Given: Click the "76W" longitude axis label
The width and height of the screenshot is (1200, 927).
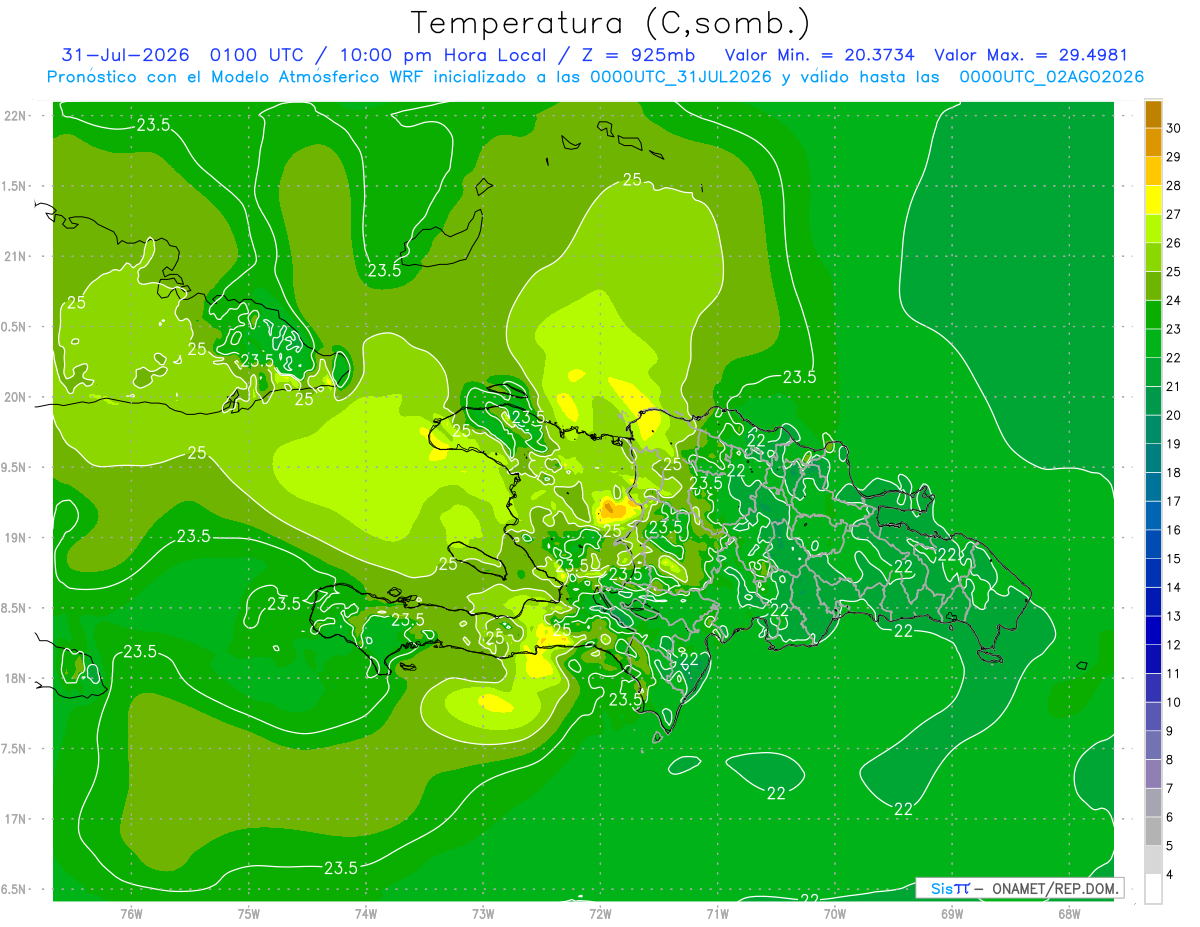Looking at the screenshot, I should [x=131, y=913].
